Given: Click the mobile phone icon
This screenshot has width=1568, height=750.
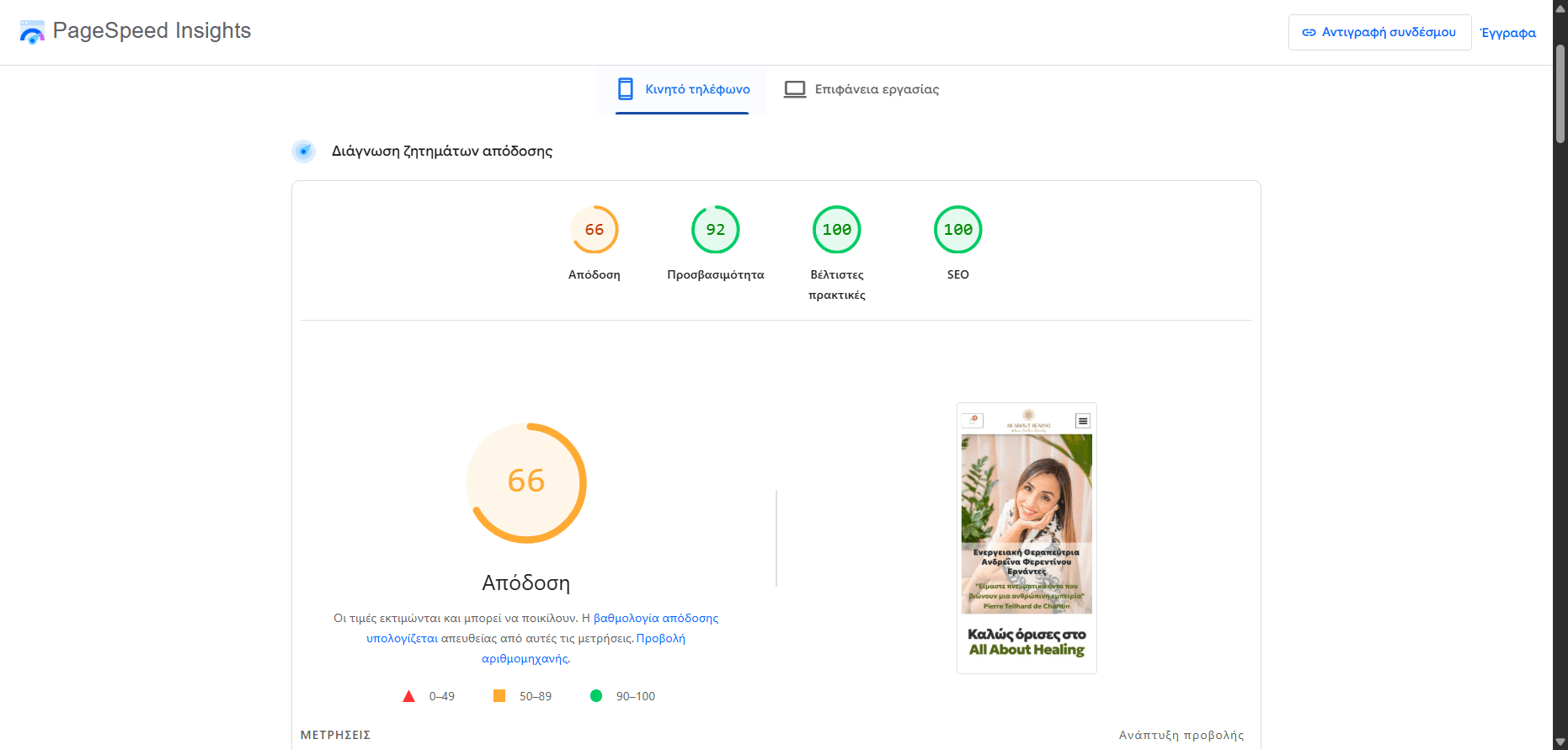Looking at the screenshot, I should tap(625, 89).
